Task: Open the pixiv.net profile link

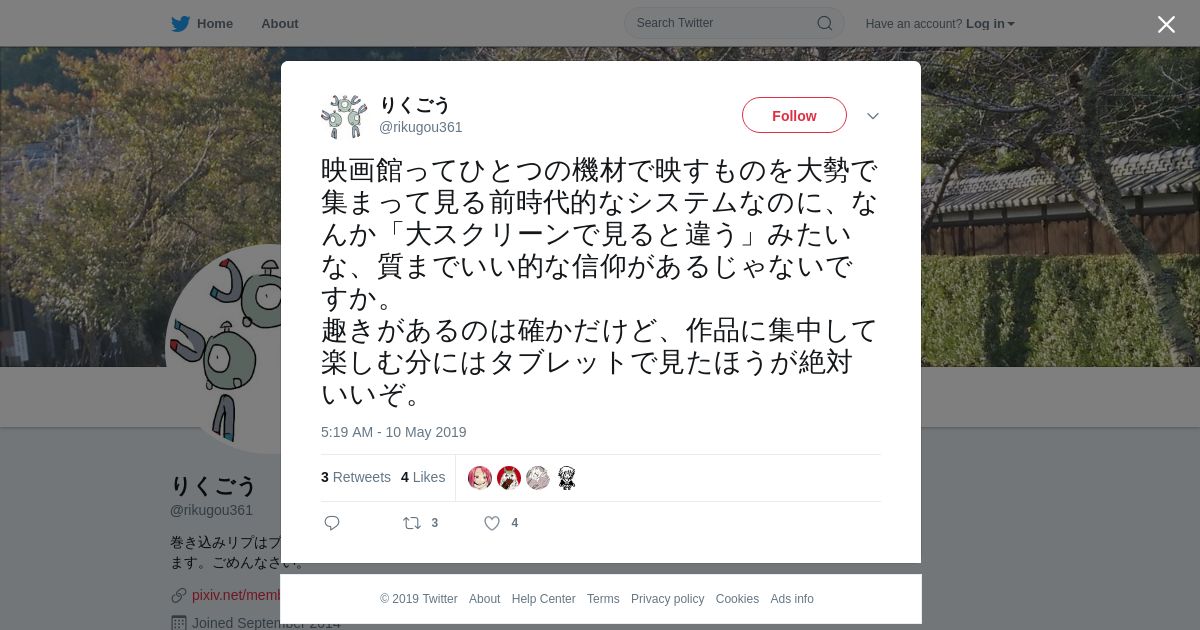Action: point(237,595)
